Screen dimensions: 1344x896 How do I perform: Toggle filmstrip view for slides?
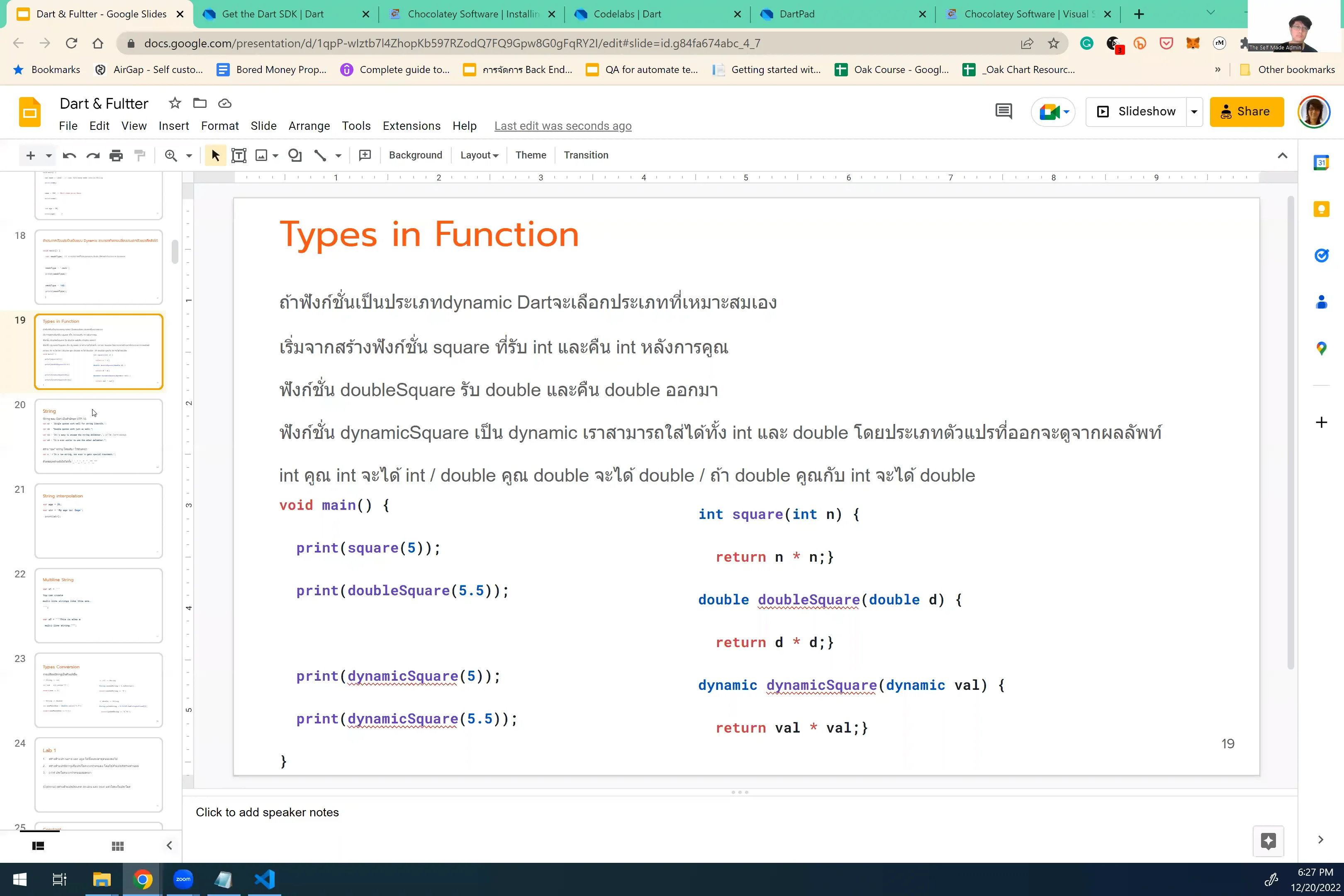(x=38, y=845)
